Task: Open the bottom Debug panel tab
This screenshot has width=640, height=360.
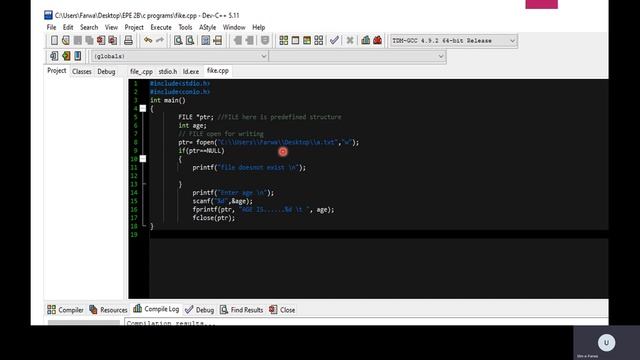Action: click(200, 310)
